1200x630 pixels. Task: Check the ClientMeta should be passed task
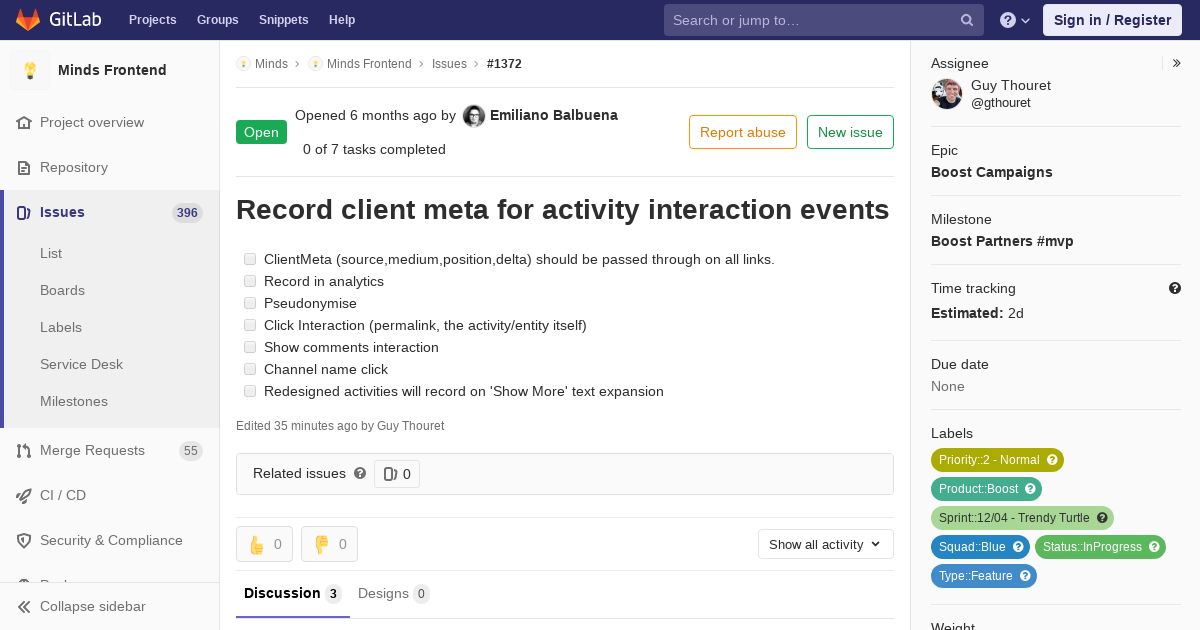click(250, 259)
